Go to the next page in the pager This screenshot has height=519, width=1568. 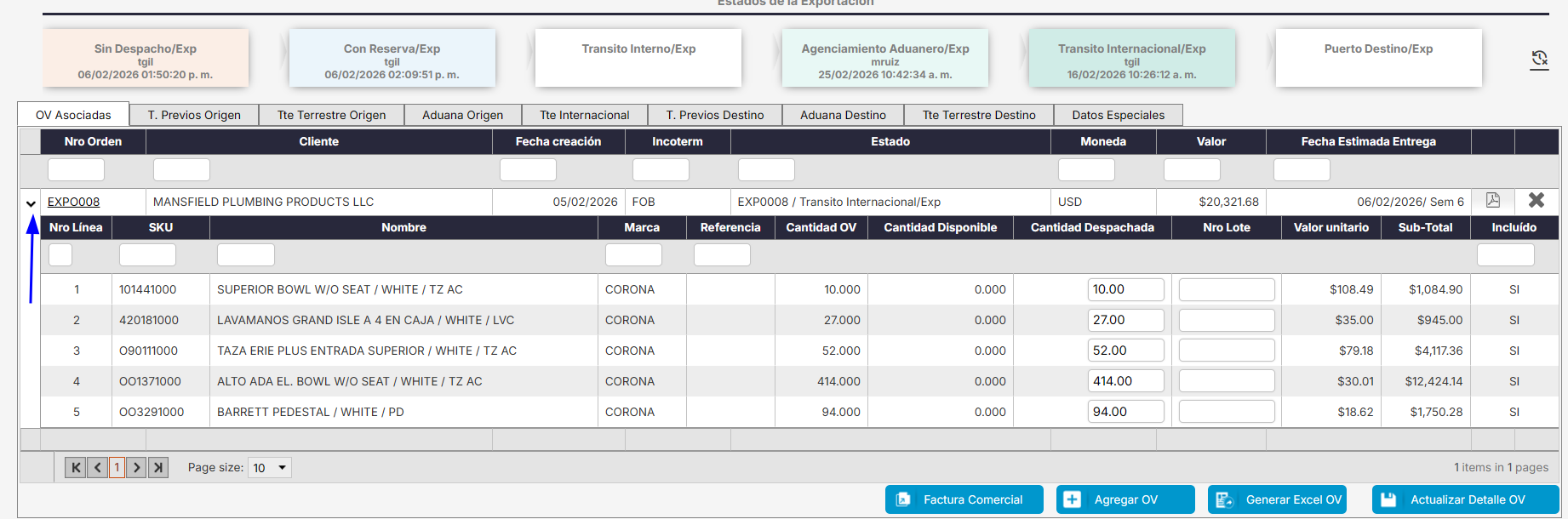coord(136,467)
